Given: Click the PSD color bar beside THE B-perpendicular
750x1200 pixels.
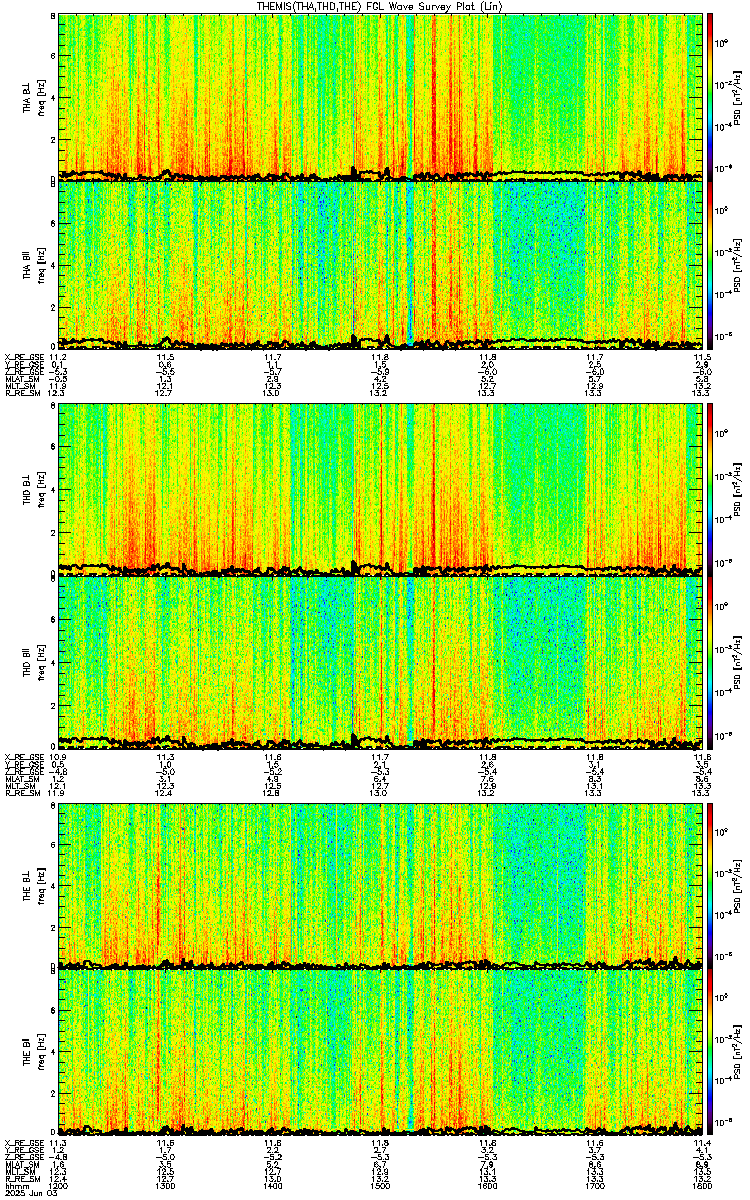Looking at the screenshot, I should pos(710,886).
